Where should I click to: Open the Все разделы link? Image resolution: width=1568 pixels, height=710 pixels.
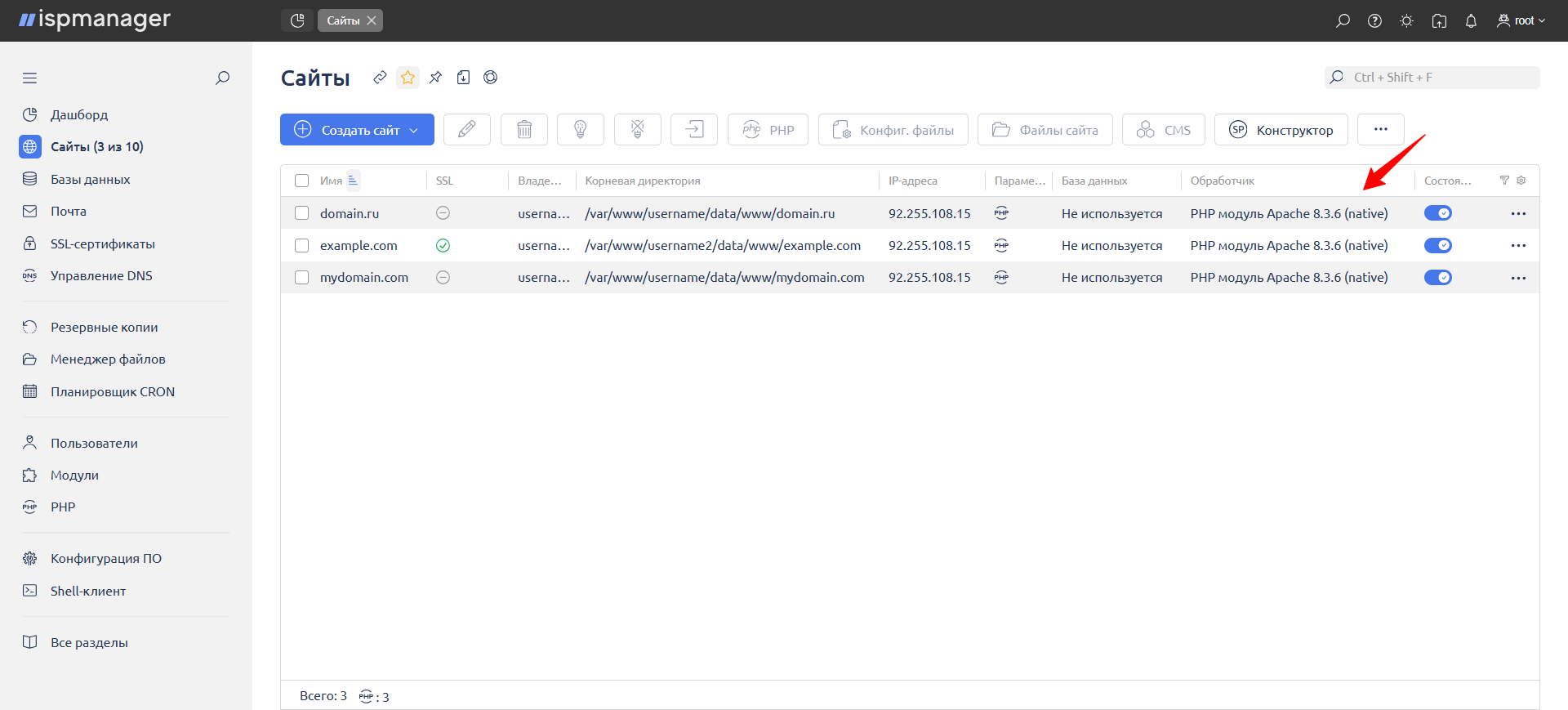tap(89, 642)
